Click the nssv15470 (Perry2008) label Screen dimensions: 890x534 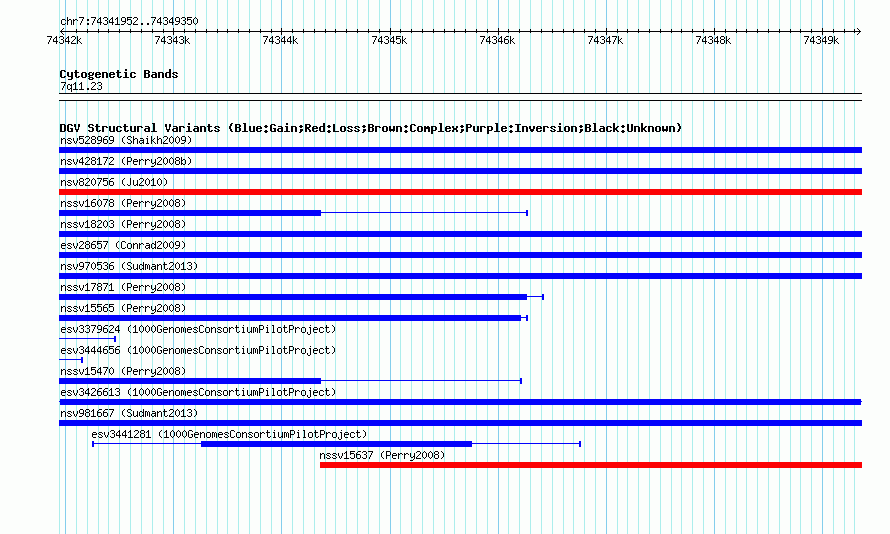coord(123,371)
